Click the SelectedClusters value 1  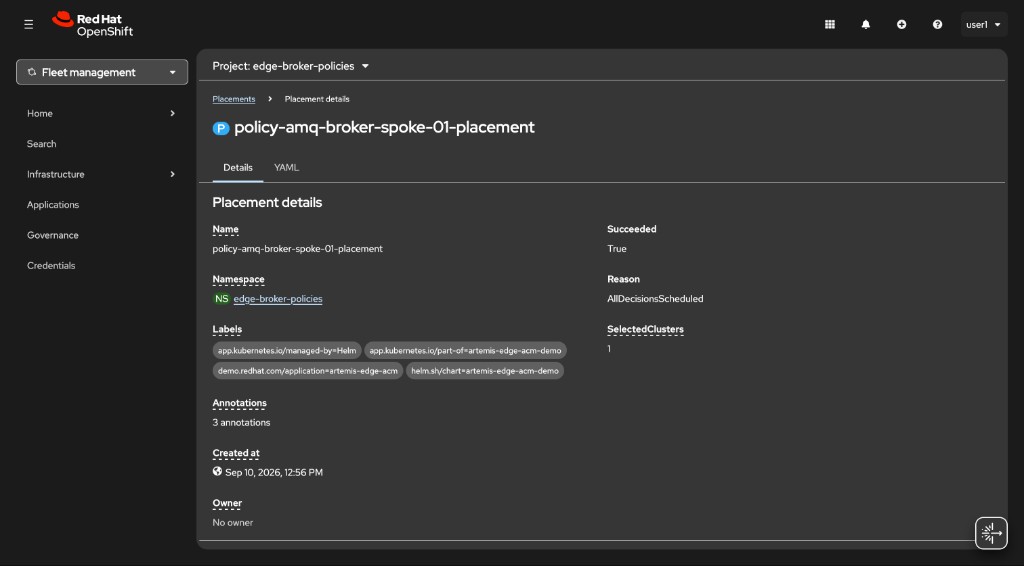[x=609, y=349]
